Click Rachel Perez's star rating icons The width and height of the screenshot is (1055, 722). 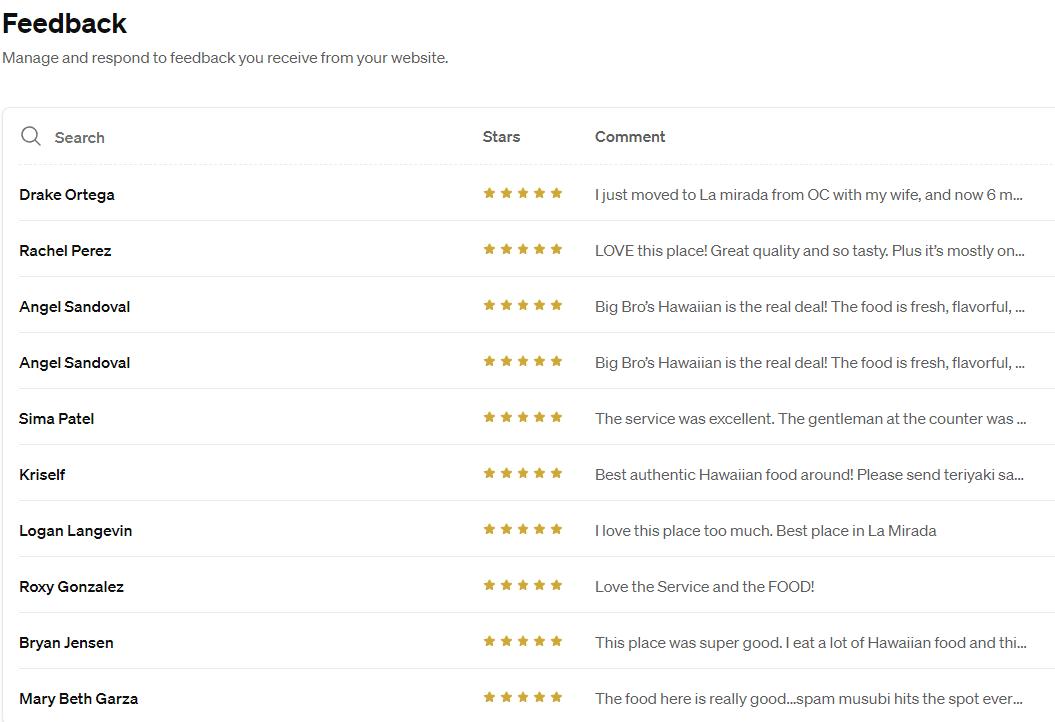pyautogui.click(x=523, y=249)
